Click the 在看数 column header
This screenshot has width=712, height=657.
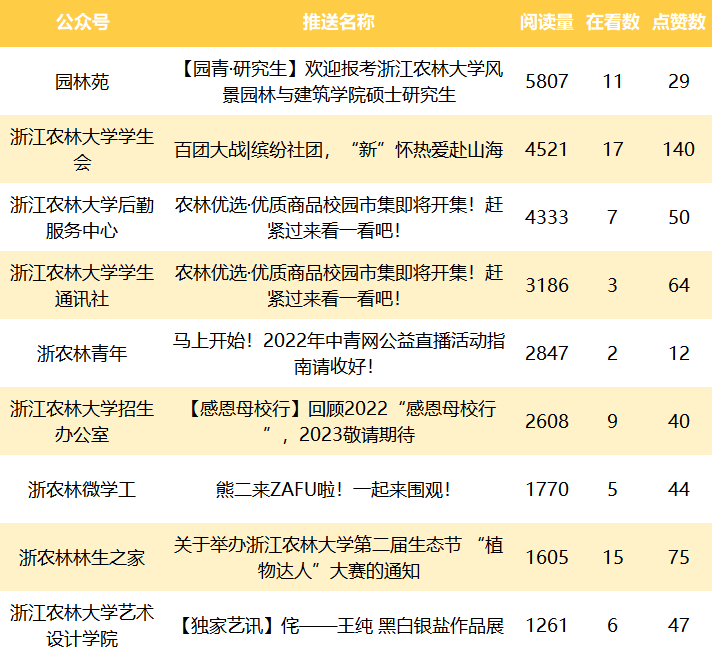(x=613, y=22)
